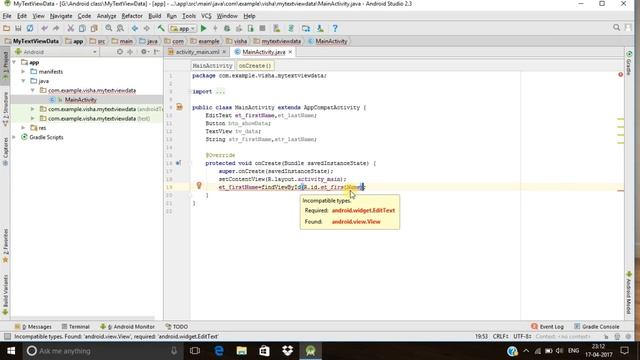Click the Make Project hammer icon
The height and width of the screenshot is (360, 640).
tap(161, 29)
